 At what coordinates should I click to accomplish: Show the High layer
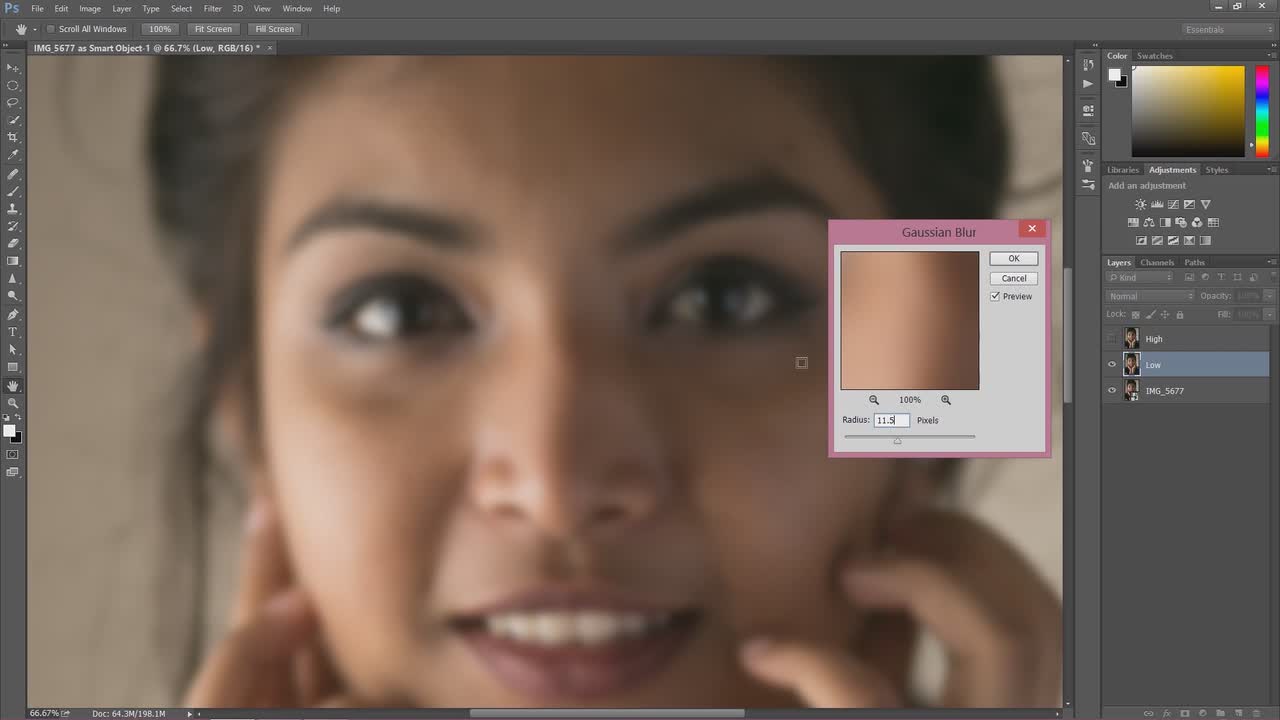click(x=1112, y=339)
